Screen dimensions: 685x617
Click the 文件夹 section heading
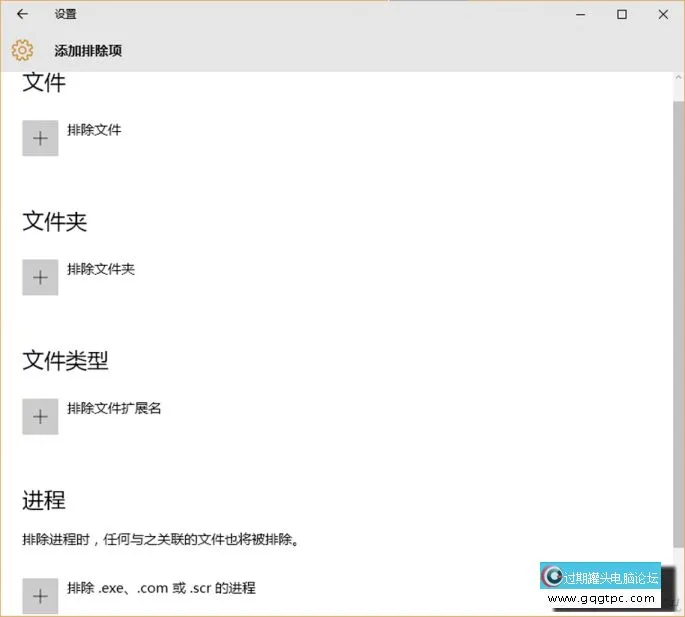tap(55, 221)
